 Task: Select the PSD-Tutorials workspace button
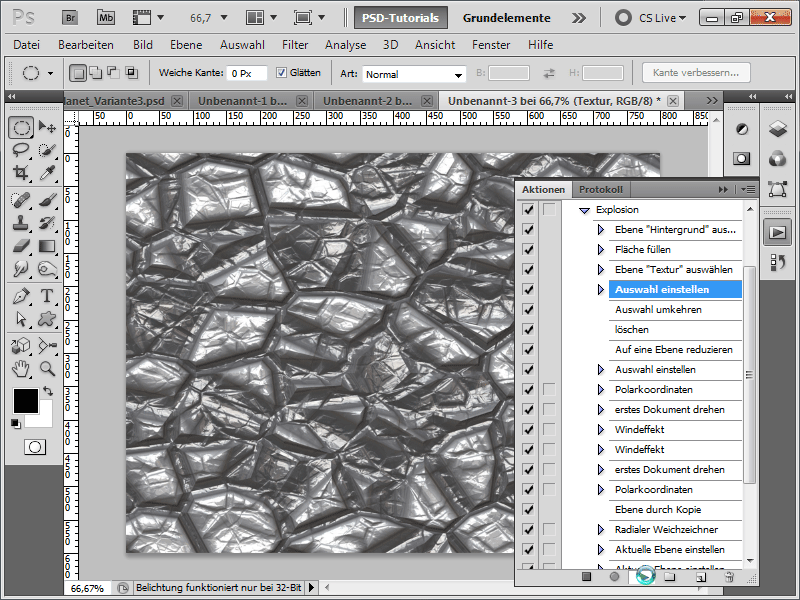coord(401,18)
